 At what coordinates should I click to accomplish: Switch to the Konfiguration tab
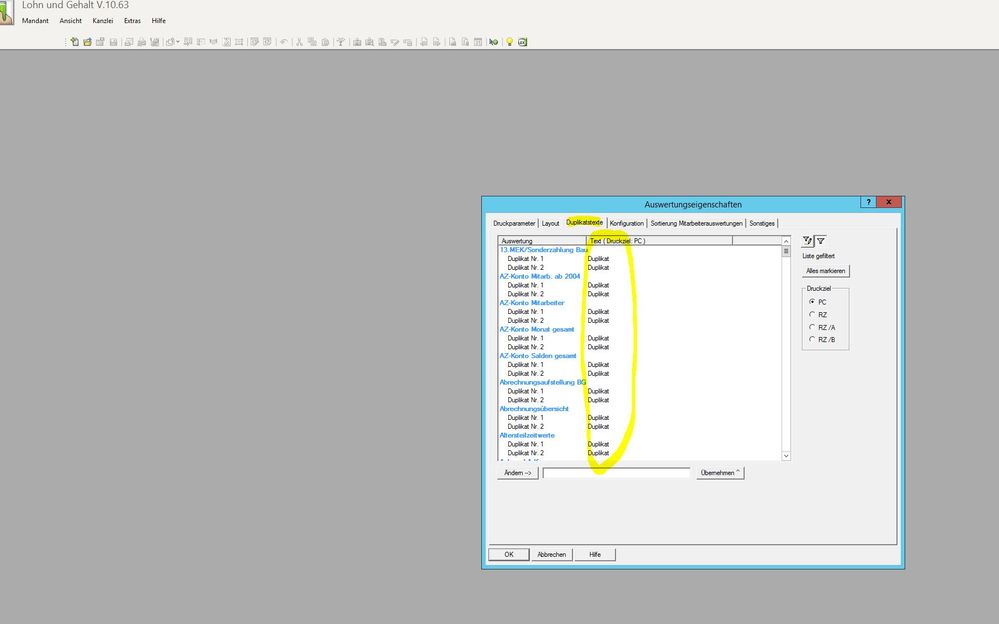pos(626,223)
